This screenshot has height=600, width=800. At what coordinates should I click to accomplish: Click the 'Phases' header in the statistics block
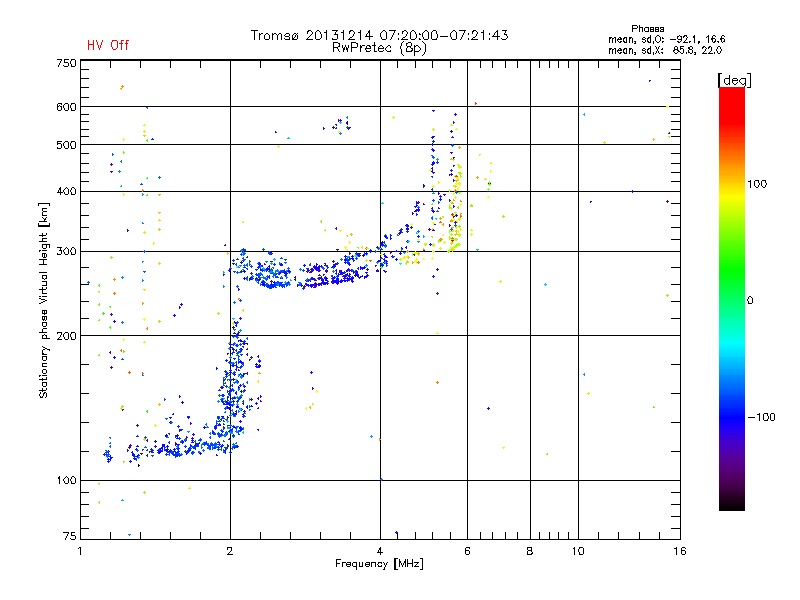(x=647, y=29)
